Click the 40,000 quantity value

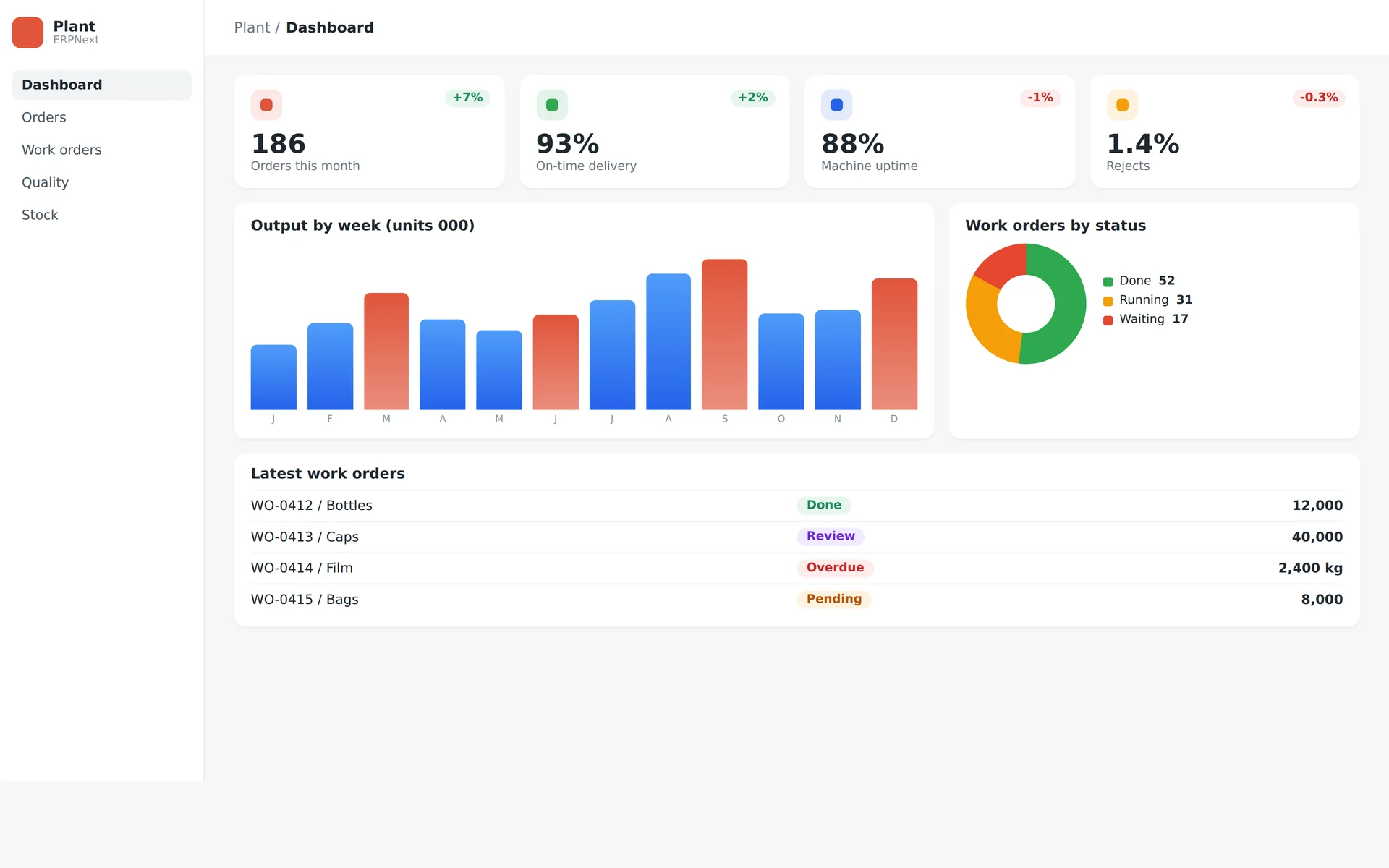pyautogui.click(x=1317, y=537)
